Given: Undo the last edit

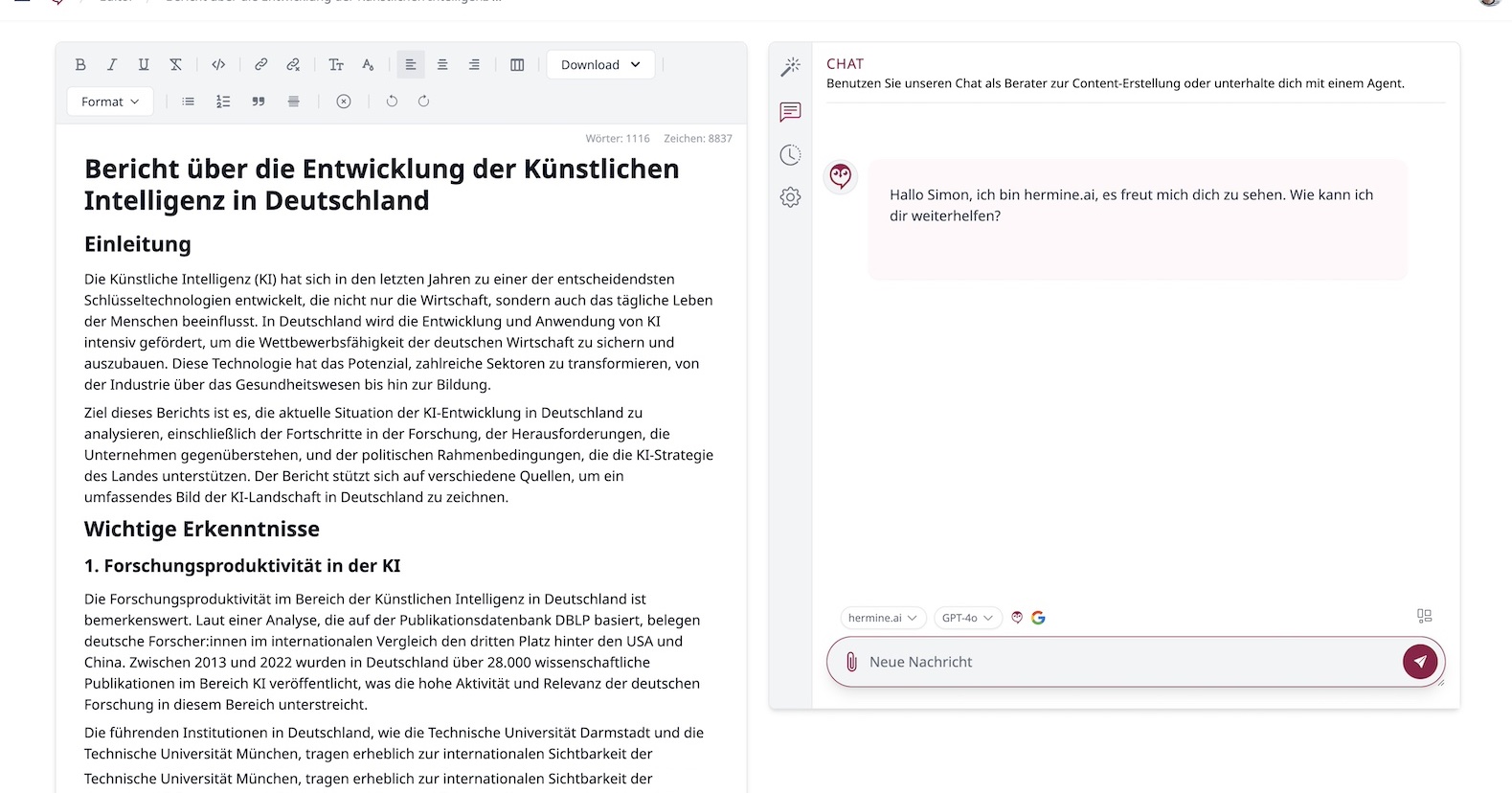Looking at the screenshot, I should (392, 102).
